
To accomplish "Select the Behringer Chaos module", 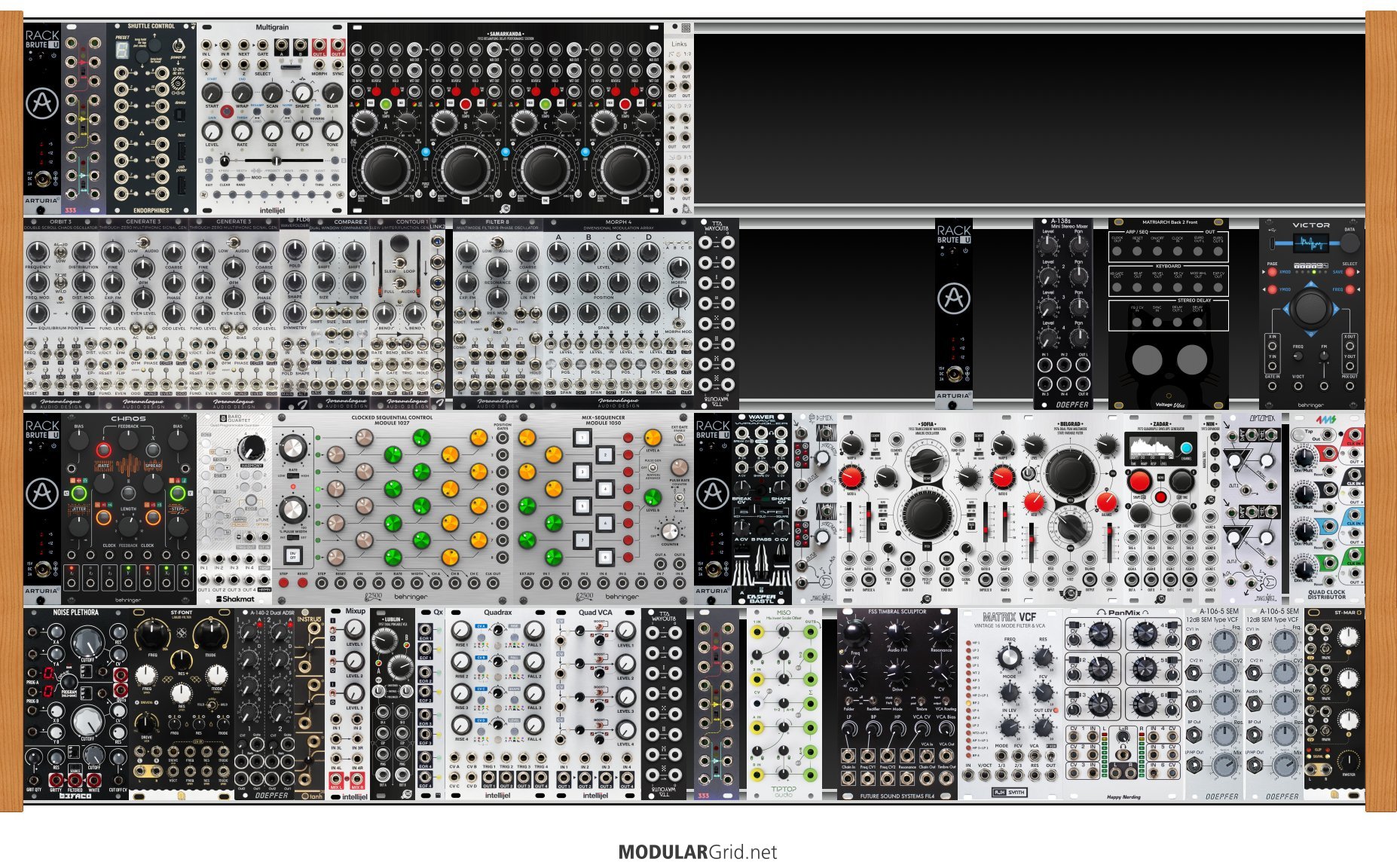I will pos(129,509).
